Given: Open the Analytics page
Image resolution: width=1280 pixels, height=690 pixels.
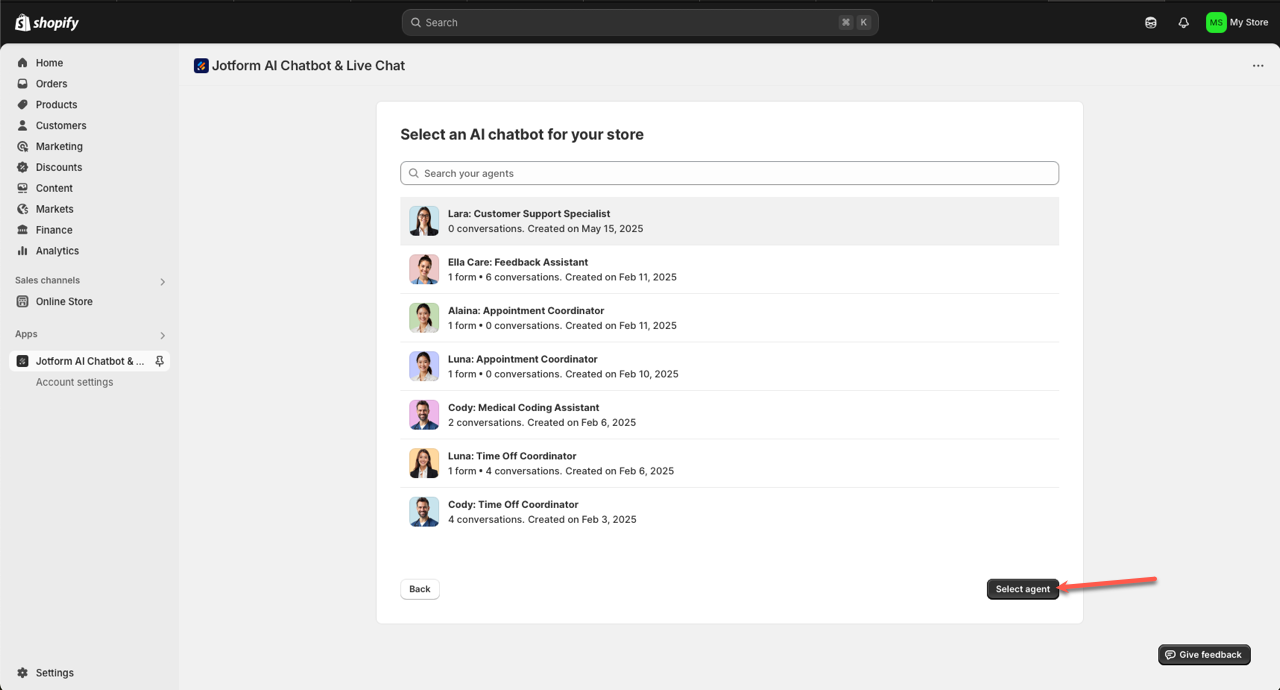Looking at the screenshot, I should 57,251.
